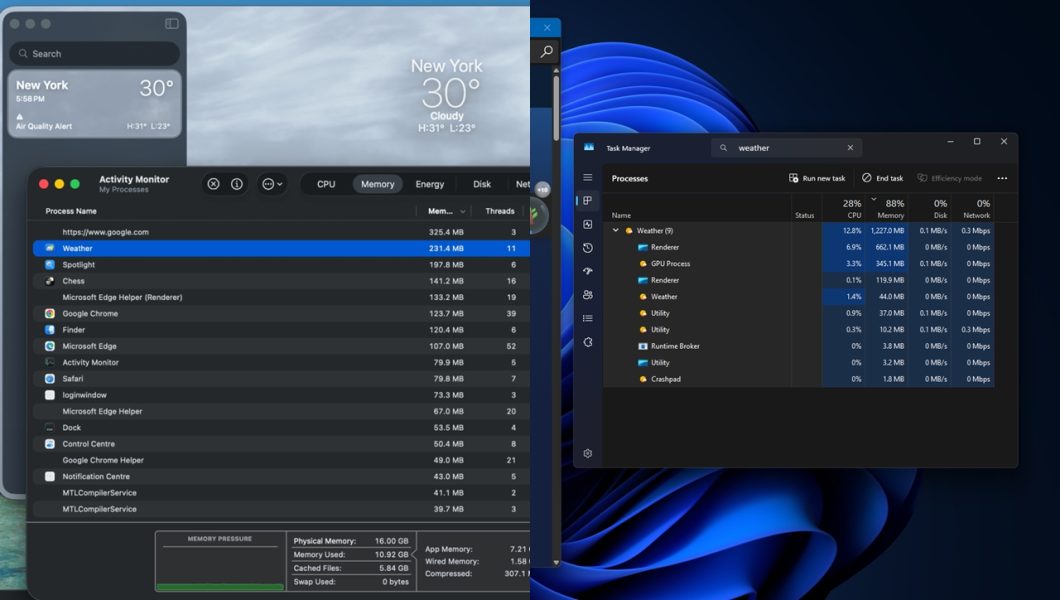Select the Crashpad row in Task Manager
The image size is (1060, 600).
(x=798, y=379)
